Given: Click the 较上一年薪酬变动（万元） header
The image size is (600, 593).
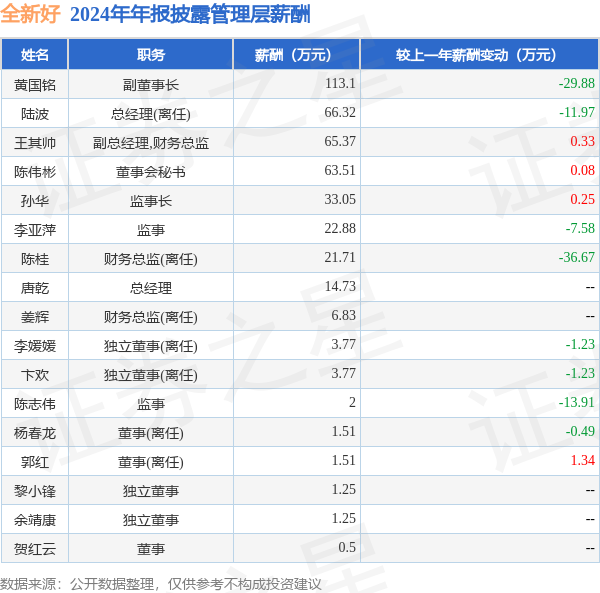Looking at the screenshot, I should pos(479,55).
